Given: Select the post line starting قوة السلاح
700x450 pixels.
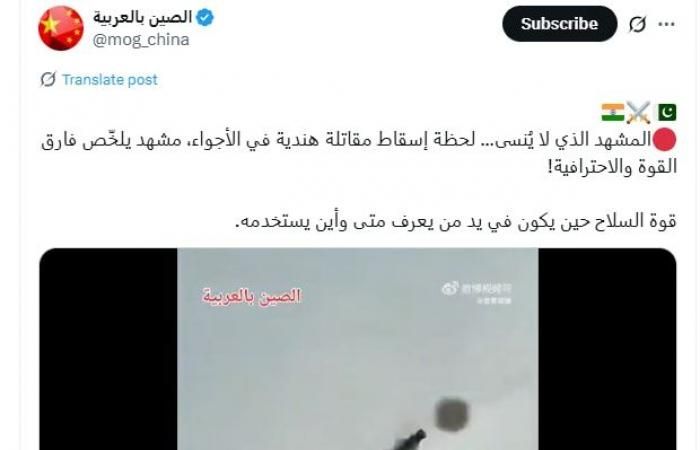Looking at the screenshot, I should (x=455, y=221).
